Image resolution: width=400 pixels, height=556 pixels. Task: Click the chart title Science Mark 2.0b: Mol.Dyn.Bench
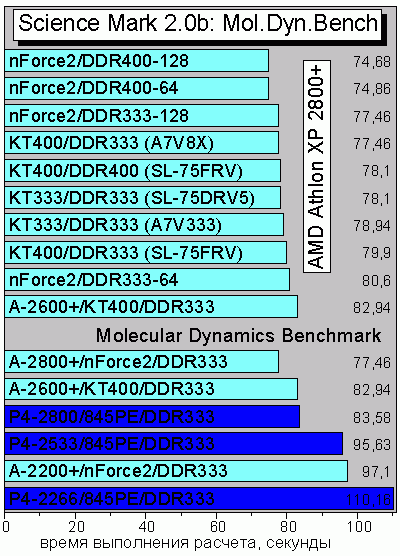pyautogui.click(x=198, y=23)
